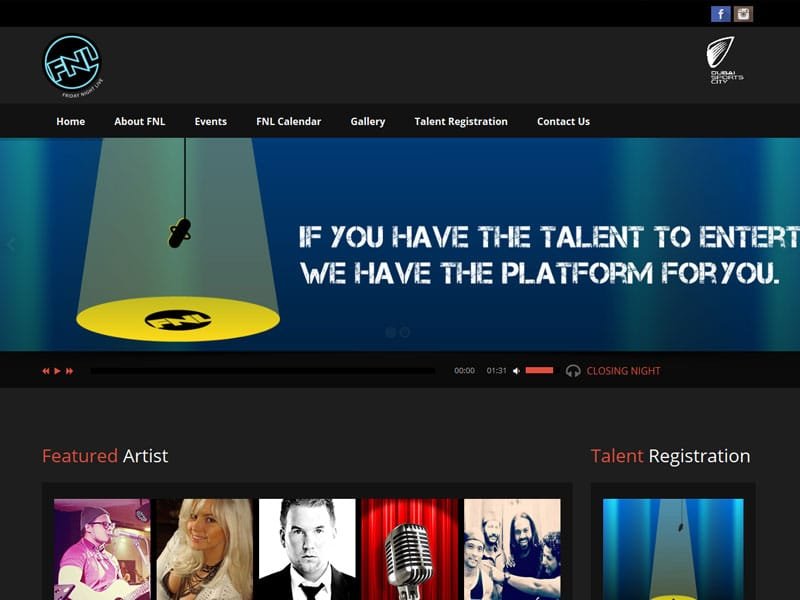The width and height of the screenshot is (800, 600).
Task: Skip to previous track in audio player
Action: click(x=46, y=371)
